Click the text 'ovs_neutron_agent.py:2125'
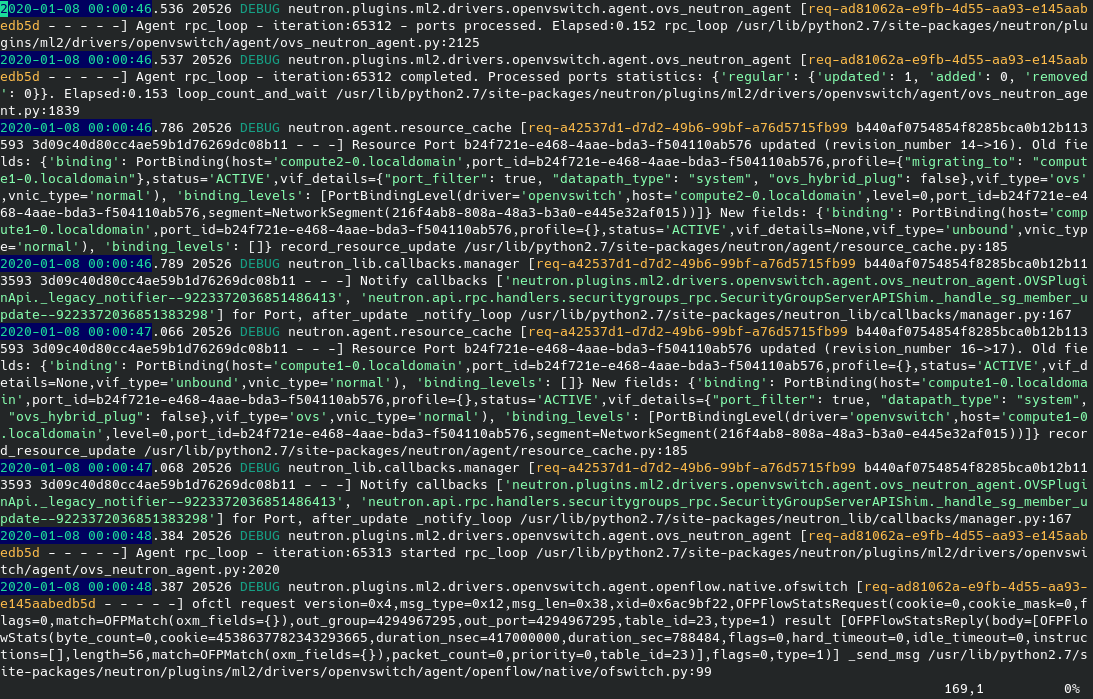 pyautogui.click(x=380, y=43)
